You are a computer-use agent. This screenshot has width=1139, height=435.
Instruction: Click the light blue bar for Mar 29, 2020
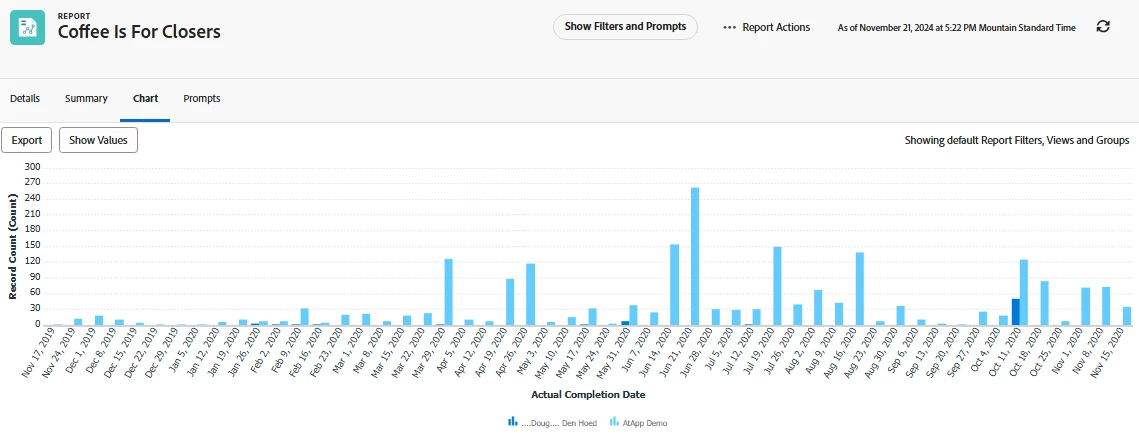tap(449, 292)
